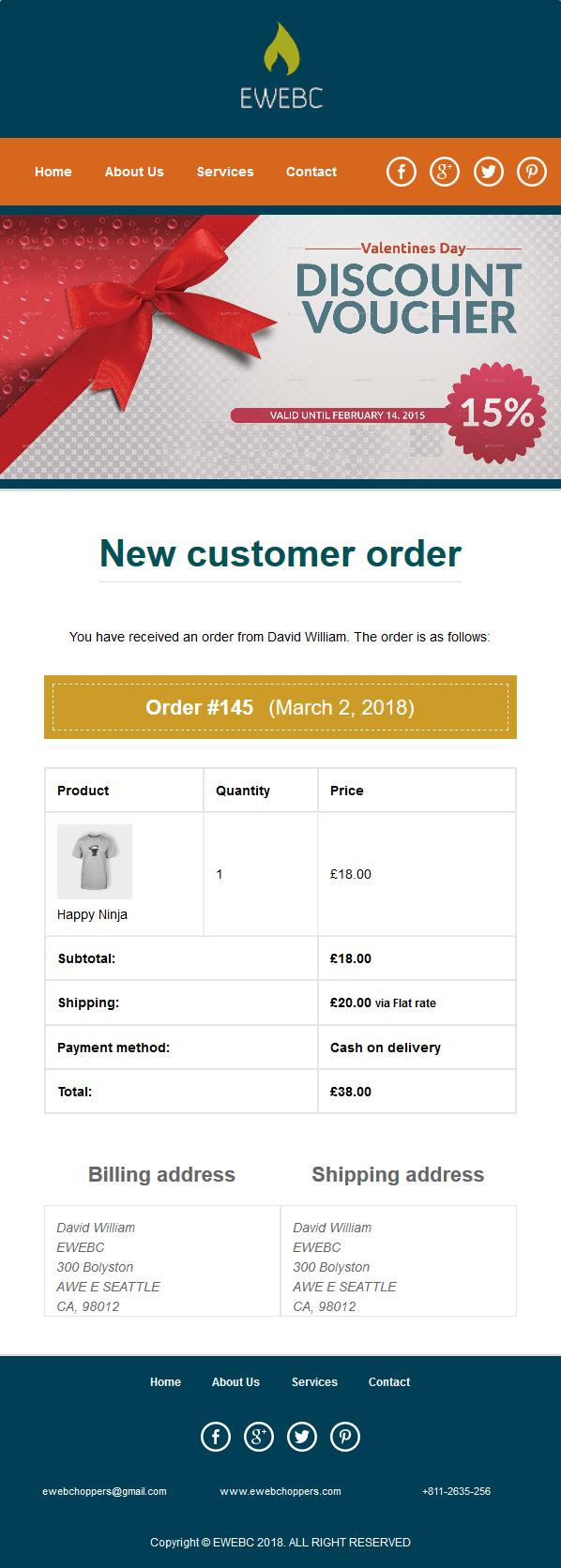Click the footer Facebook icon
The image size is (561, 1568).
(x=216, y=1437)
